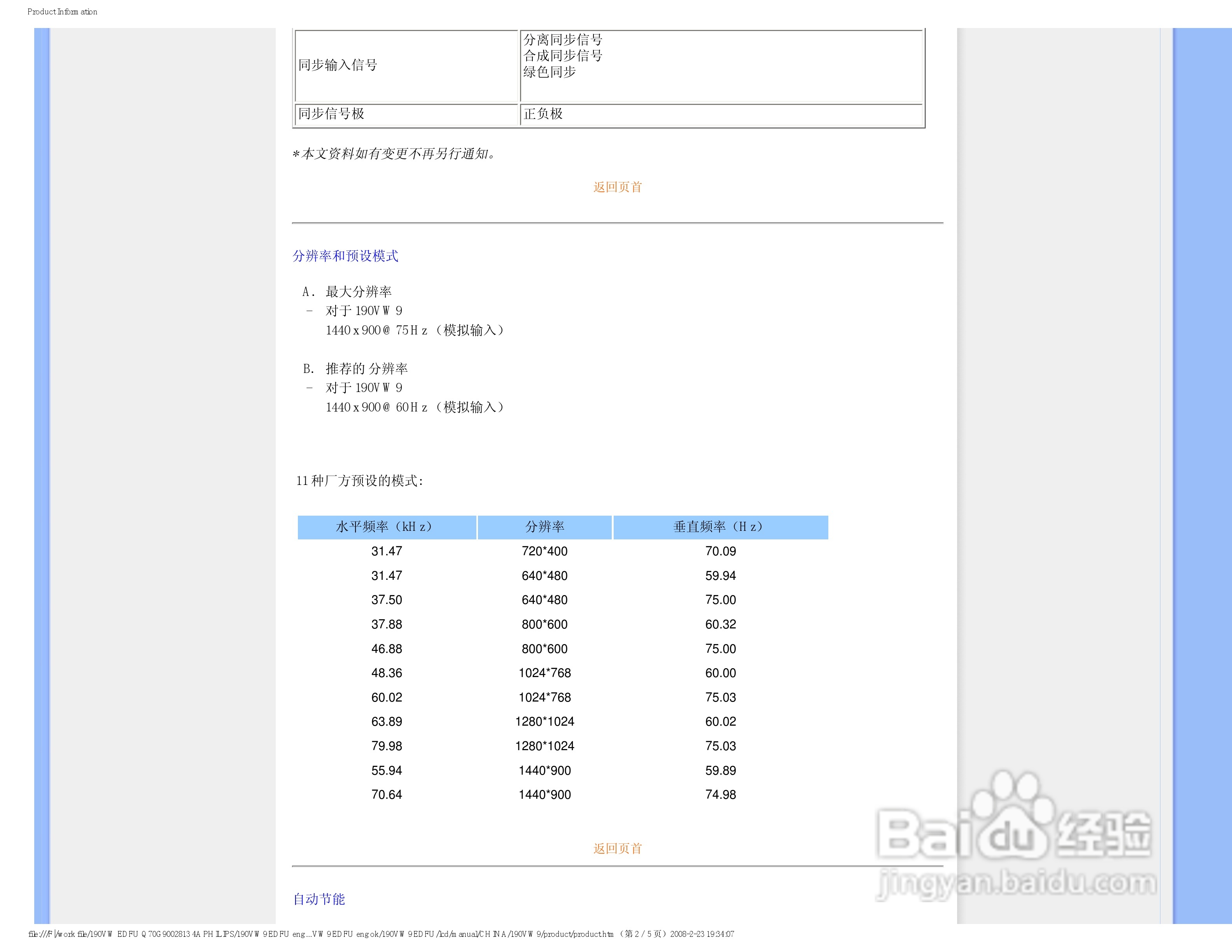Click the 720*400 resolution entry

click(x=544, y=551)
